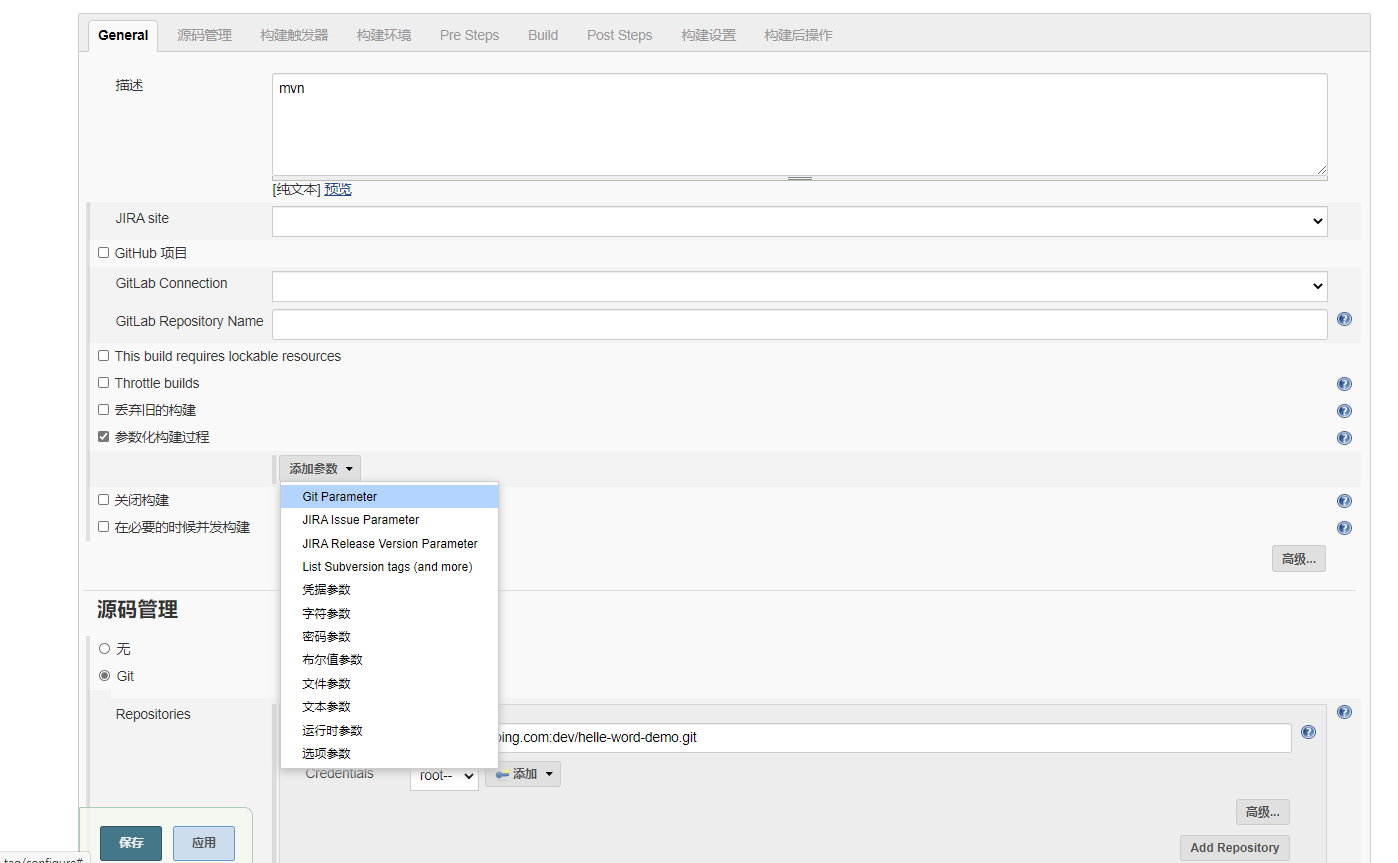The image size is (1398, 863).
Task: Open the GitLab Connection dropdown
Action: pos(799,286)
